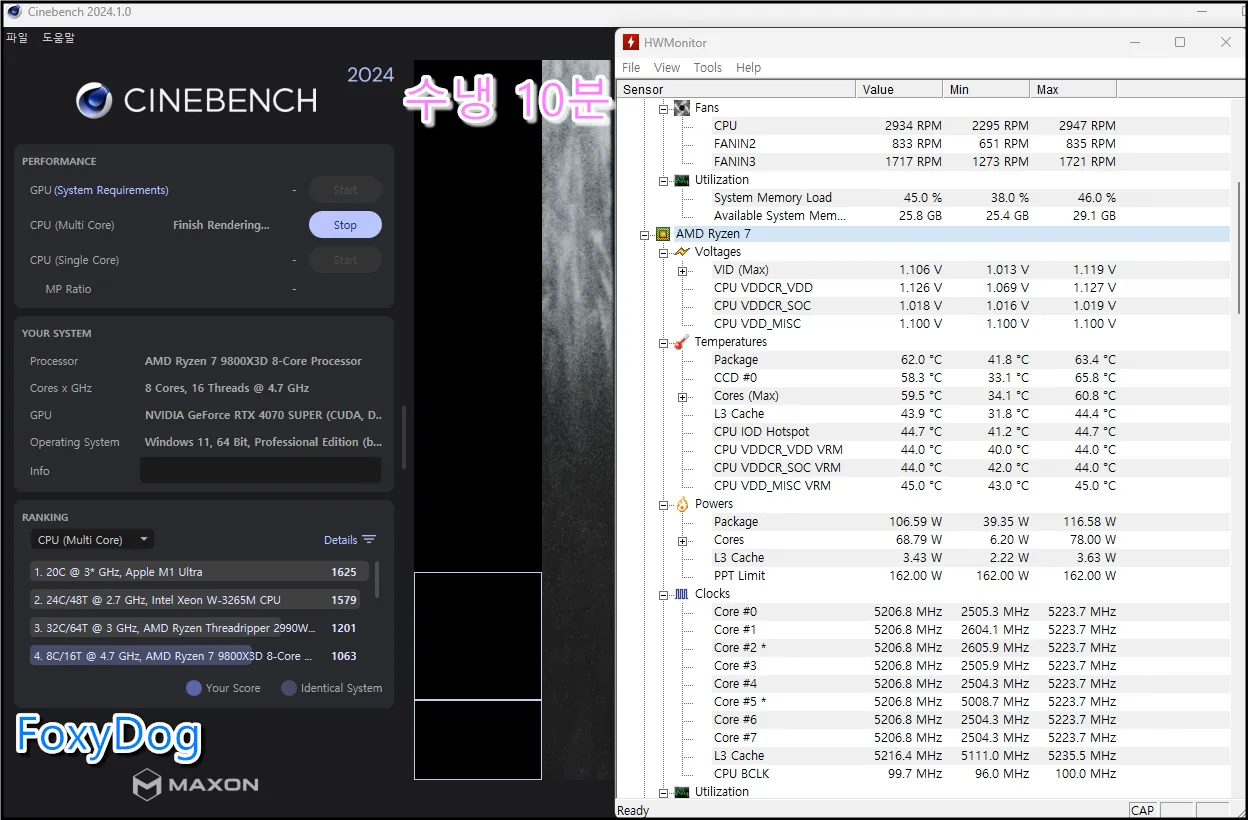The image size is (1248, 820).
Task: Click the Info text field in Cinebench
Action: 260,470
